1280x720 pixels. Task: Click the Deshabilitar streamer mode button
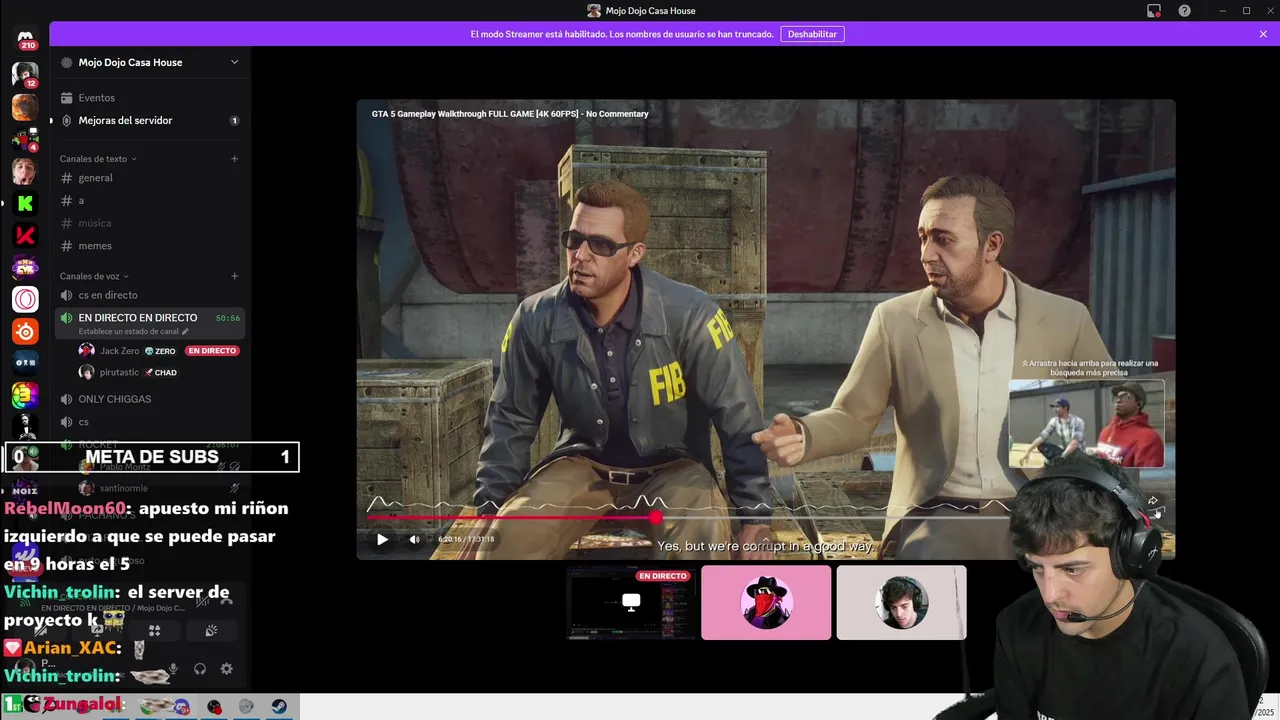[x=812, y=34]
